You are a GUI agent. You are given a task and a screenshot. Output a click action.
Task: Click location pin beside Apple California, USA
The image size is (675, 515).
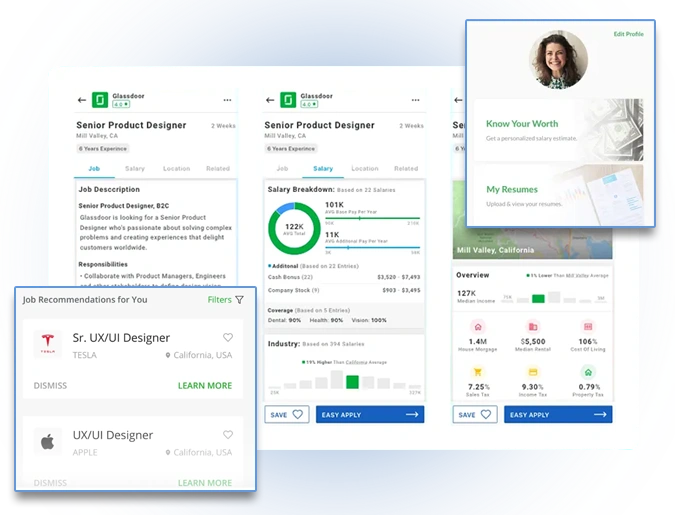coord(168,453)
